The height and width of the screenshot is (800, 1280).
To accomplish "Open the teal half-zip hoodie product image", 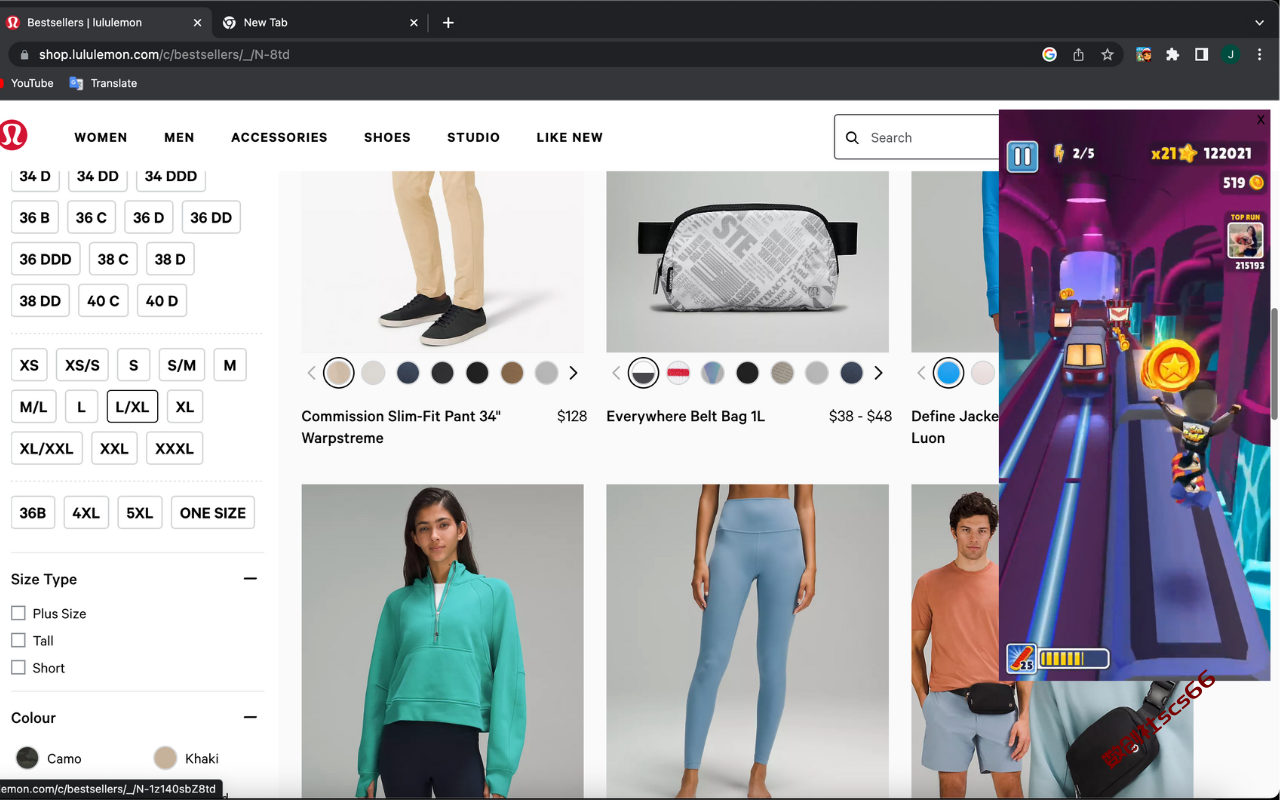I will 442,641.
